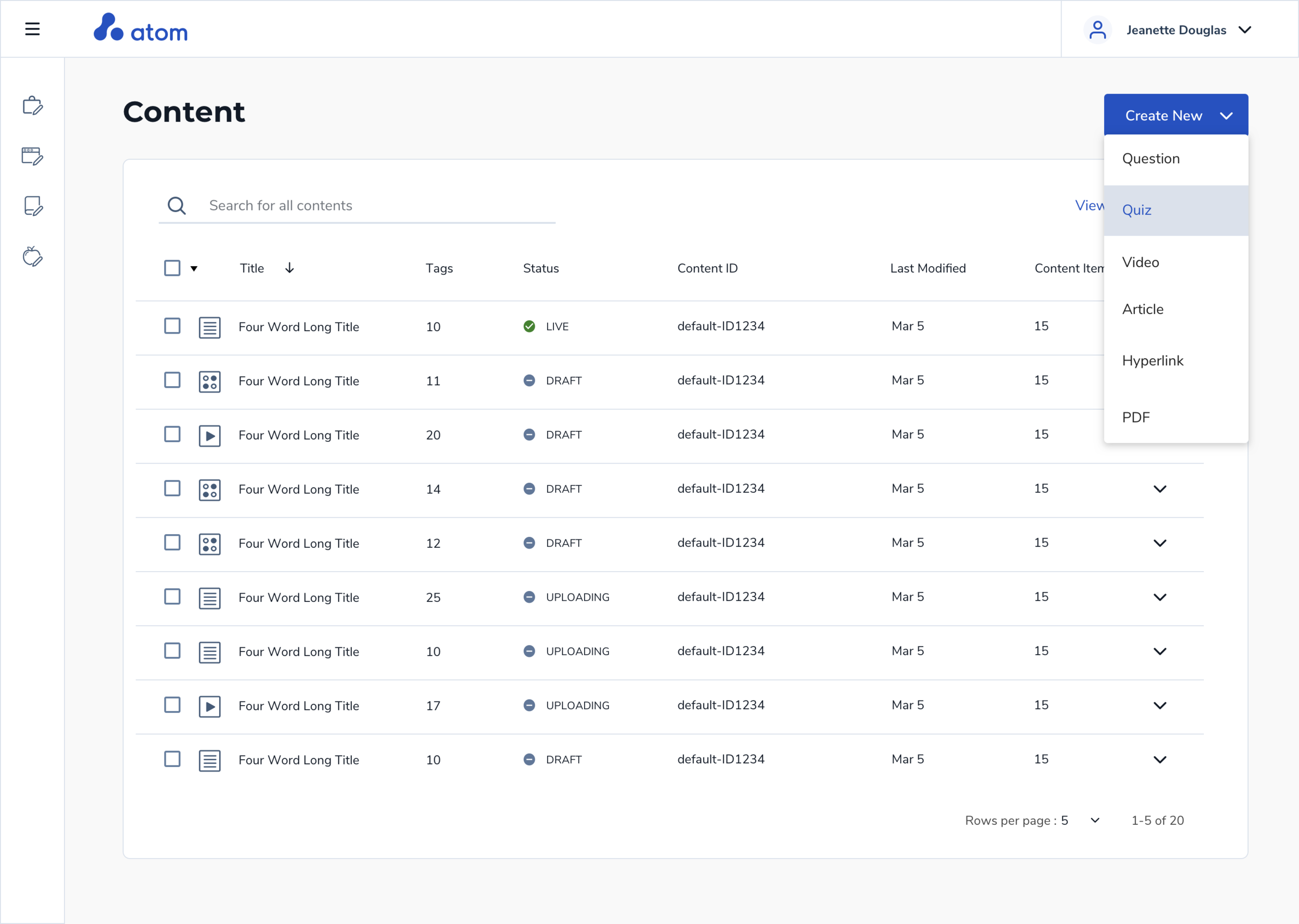This screenshot has height=924, width=1299.
Task: Click the partially covered View link
Action: (1089, 205)
